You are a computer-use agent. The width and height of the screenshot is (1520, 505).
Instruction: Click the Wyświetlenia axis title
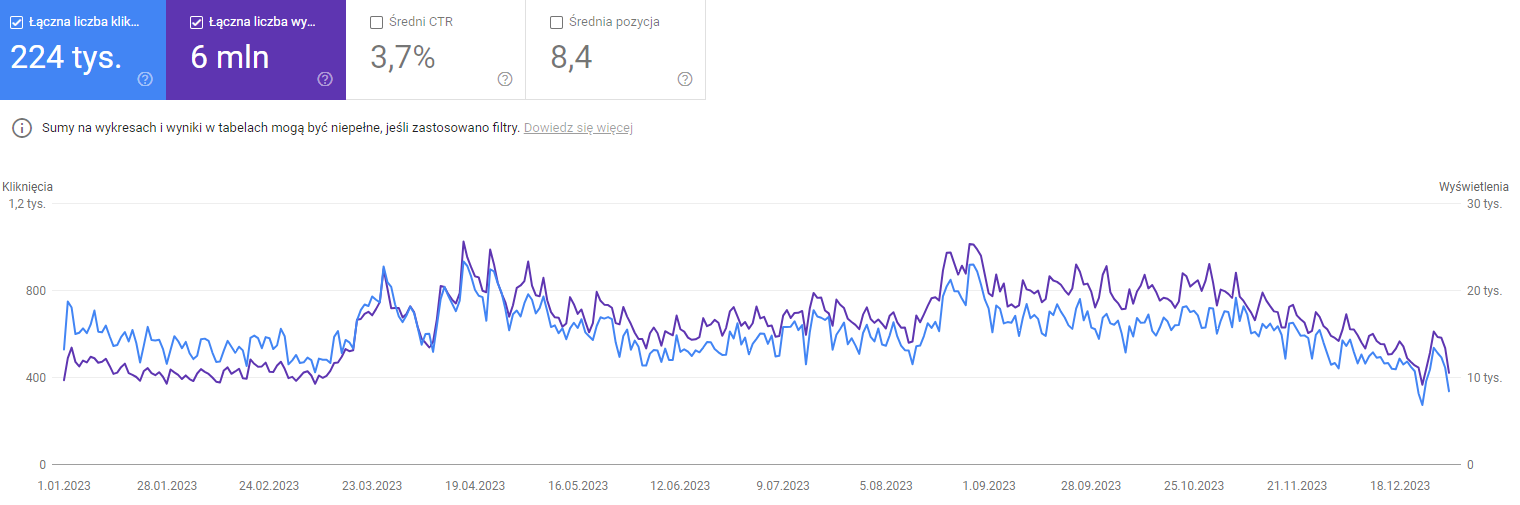(1473, 187)
